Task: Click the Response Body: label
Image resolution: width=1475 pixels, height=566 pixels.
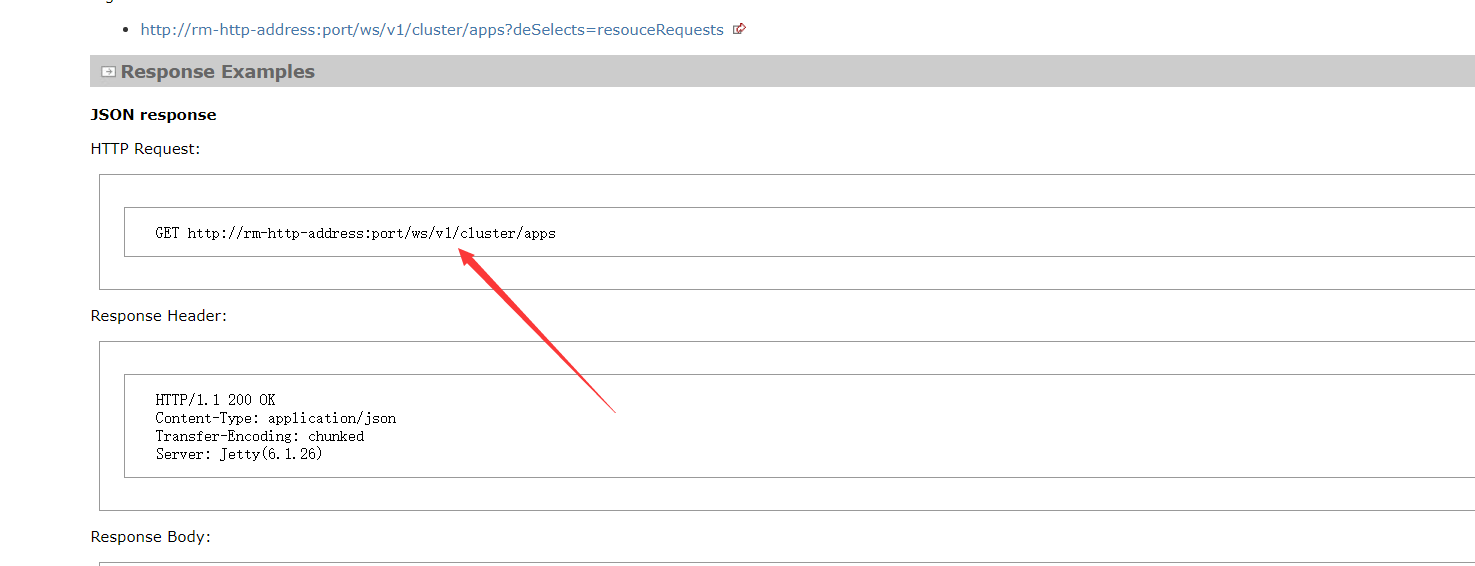Action: point(151,537)
